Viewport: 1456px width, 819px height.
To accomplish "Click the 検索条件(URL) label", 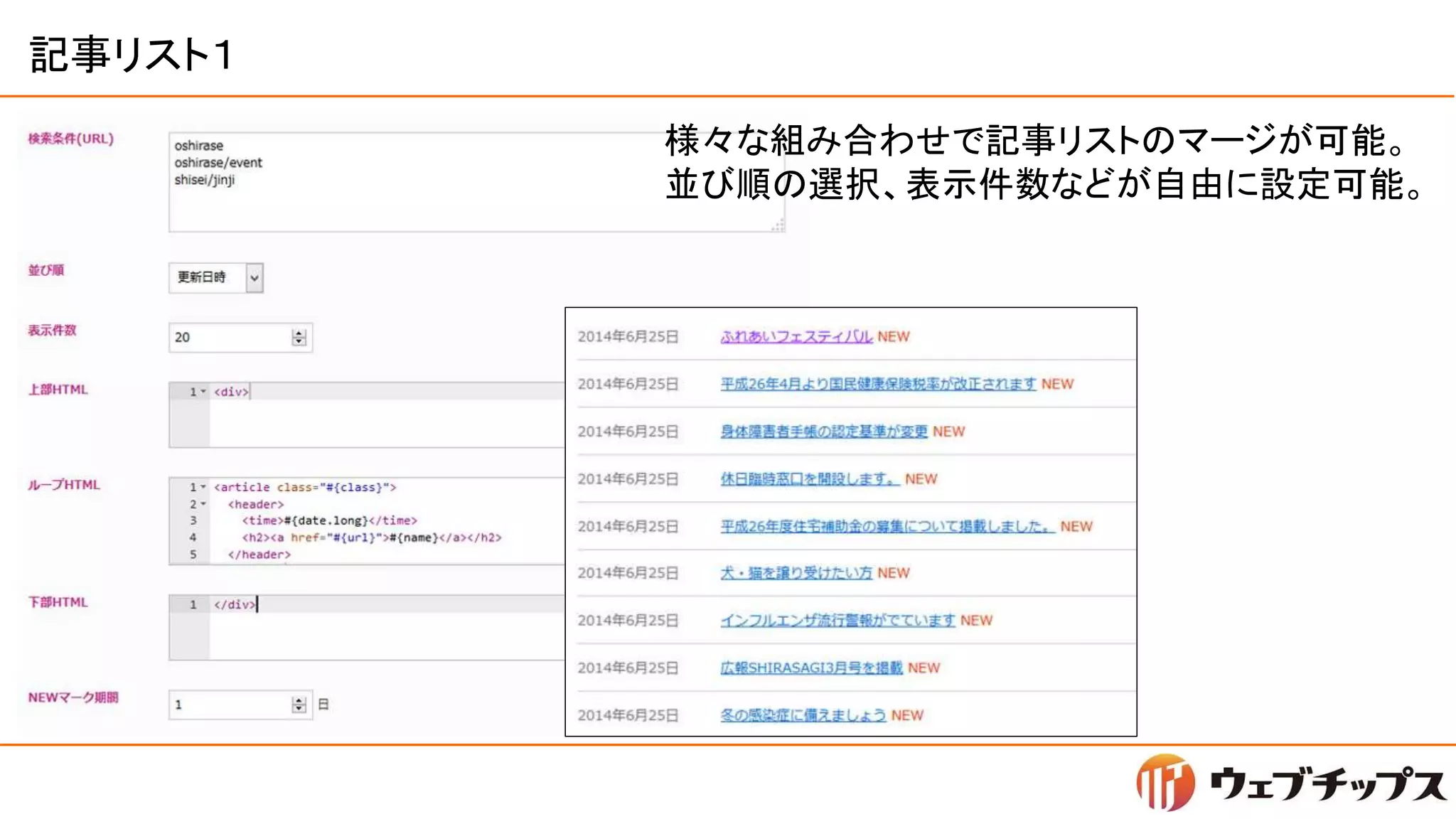I will (x=70, y=139).
